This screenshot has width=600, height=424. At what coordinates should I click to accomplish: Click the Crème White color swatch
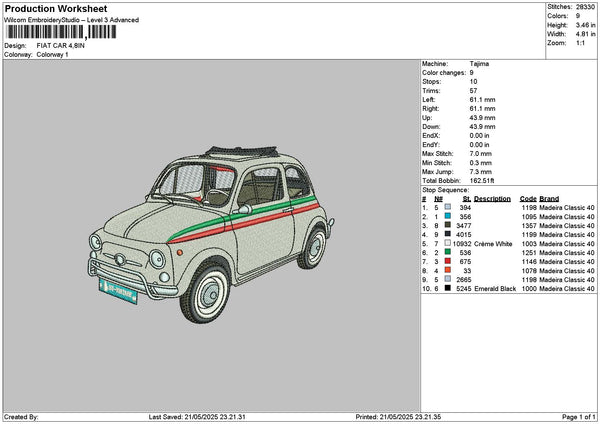(447, 243)
